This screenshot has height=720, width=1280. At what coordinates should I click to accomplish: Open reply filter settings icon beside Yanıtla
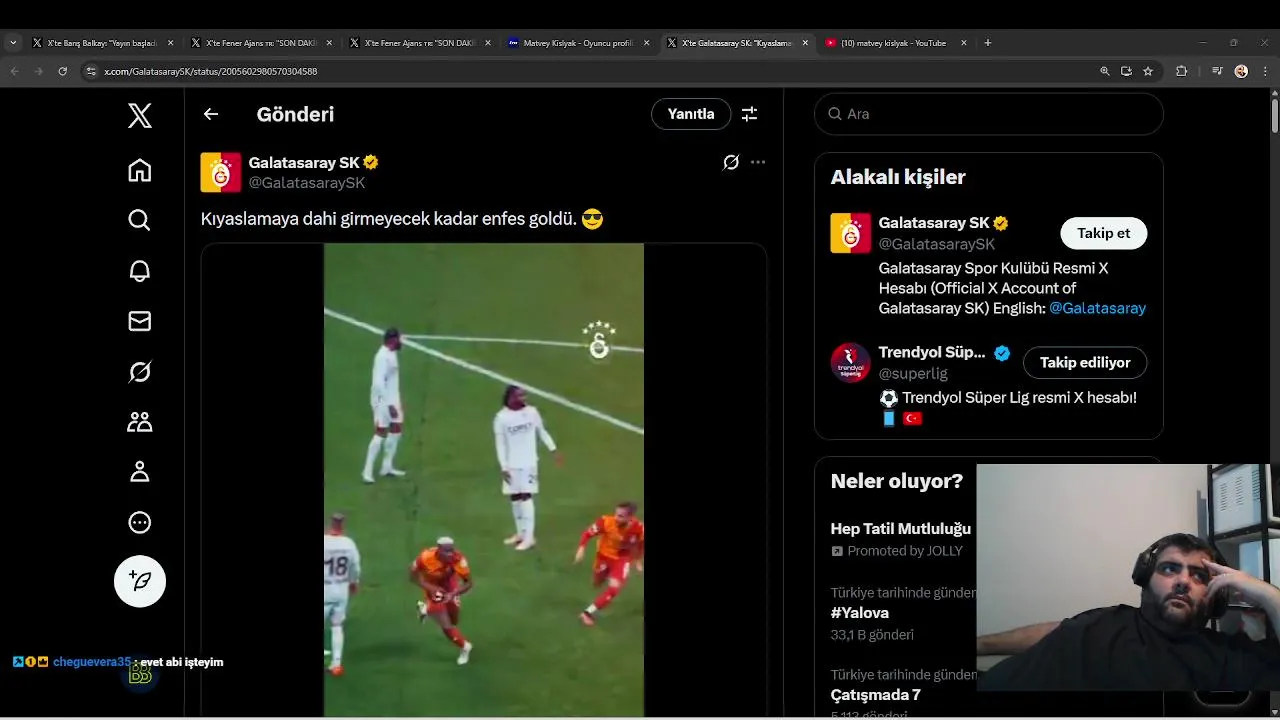(x=749, y=114)
